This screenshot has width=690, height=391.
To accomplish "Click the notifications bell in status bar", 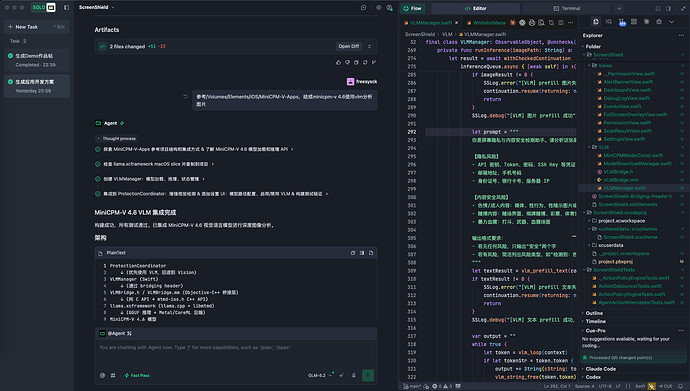I will pos(680,386).
